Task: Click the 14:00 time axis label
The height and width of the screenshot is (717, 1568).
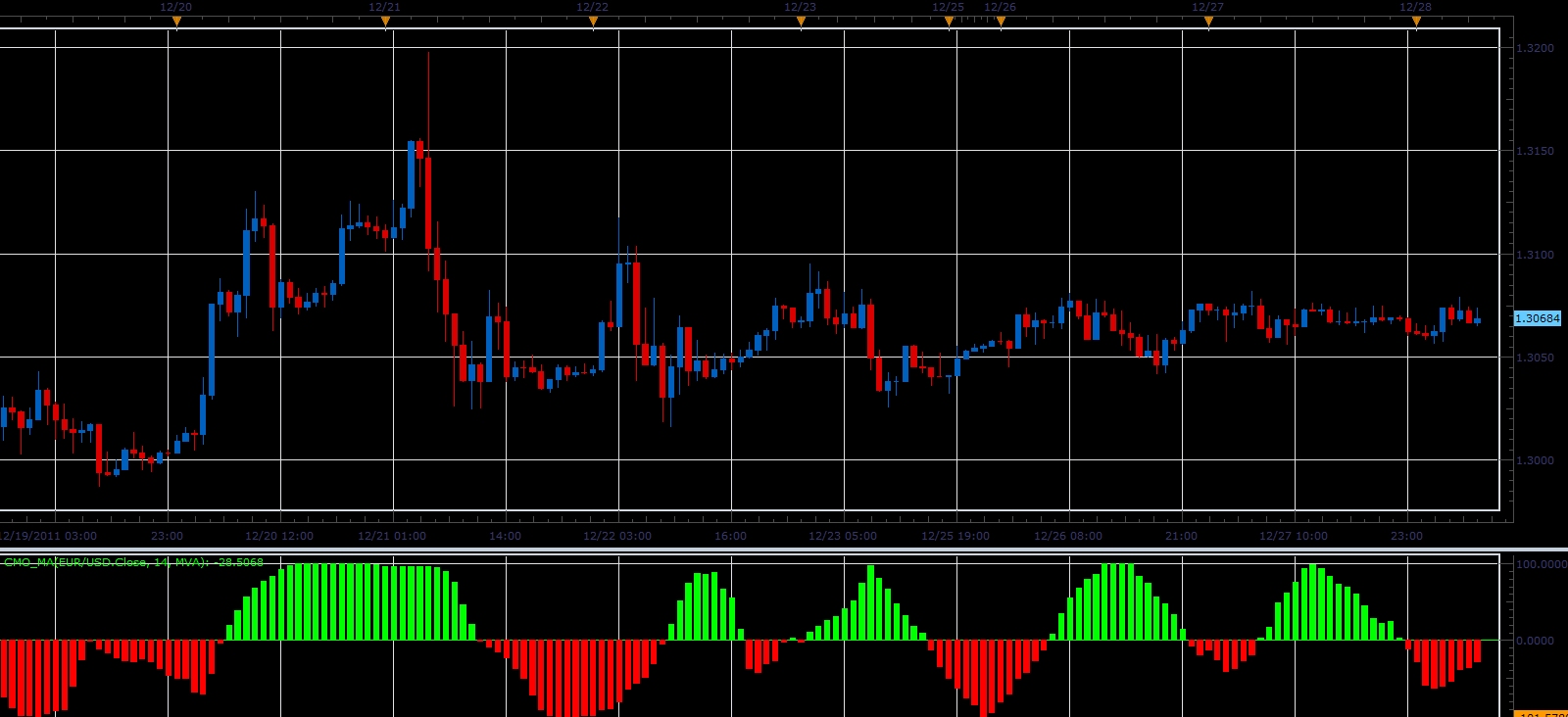Action: [x=506, y=536]
